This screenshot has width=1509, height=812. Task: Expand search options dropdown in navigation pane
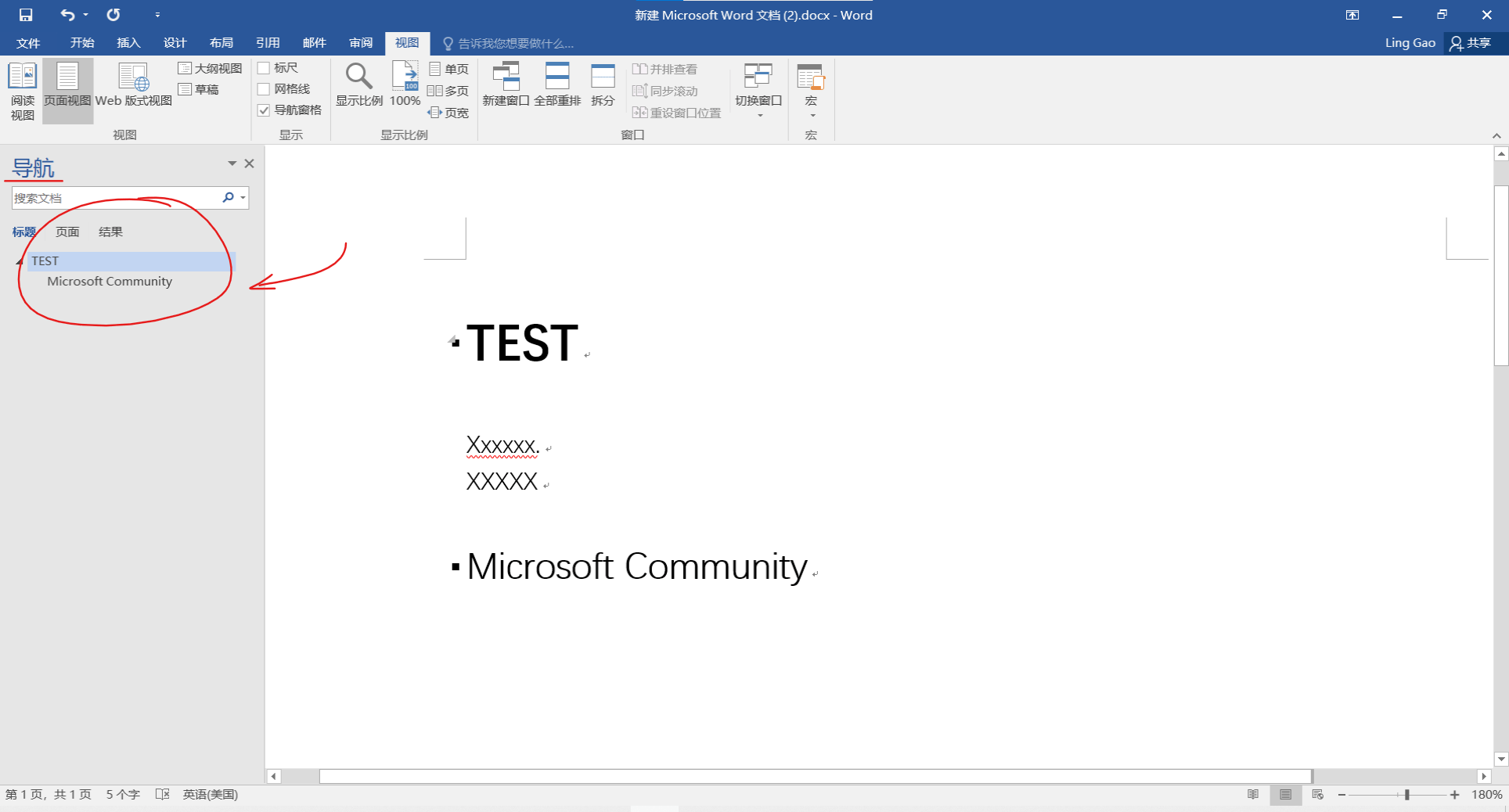click(243, 197)
